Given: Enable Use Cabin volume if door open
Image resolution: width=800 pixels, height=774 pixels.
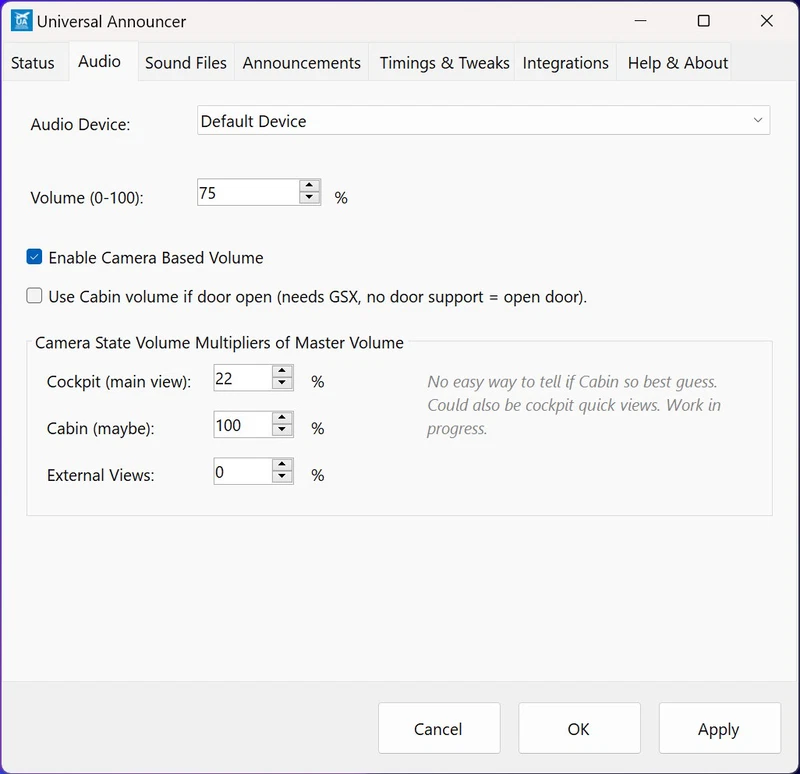Looking at the screenshot, I should pyautogui.click(x=34, y=295).
